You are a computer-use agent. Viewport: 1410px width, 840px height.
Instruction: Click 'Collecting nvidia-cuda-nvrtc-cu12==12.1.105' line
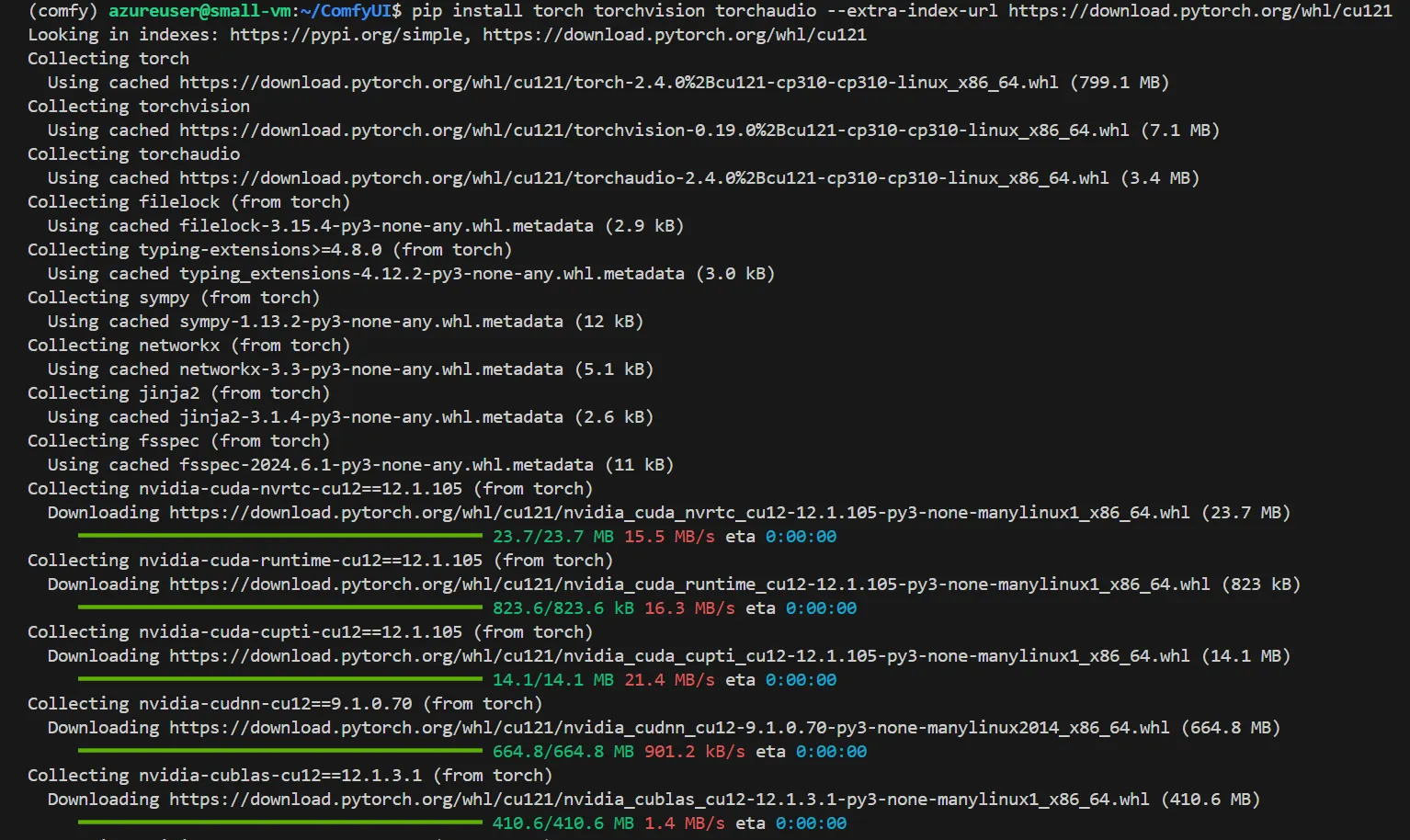311,489
